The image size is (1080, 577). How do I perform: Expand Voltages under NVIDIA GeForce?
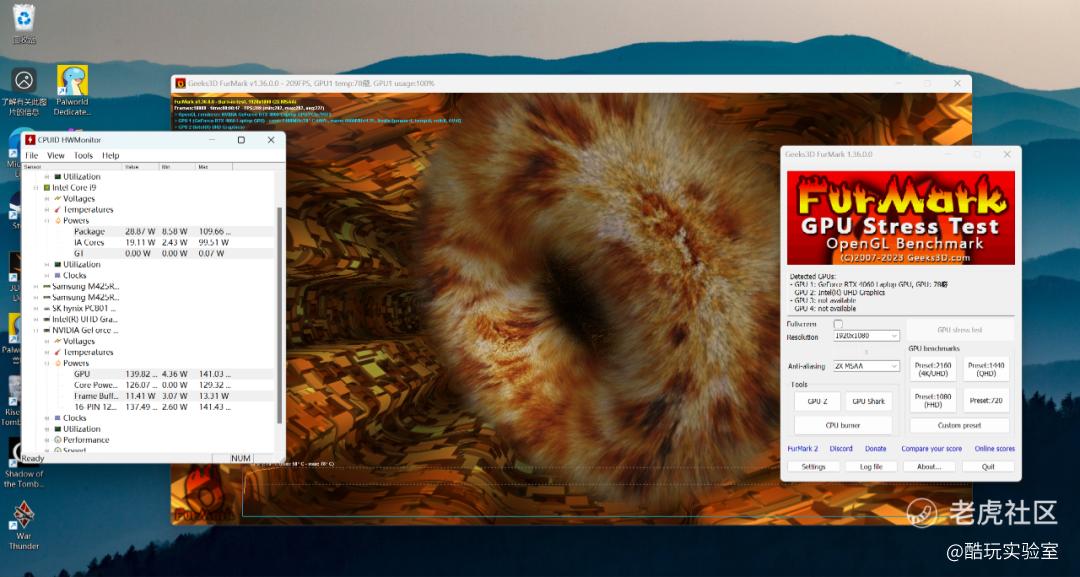(x=47, y=342)
